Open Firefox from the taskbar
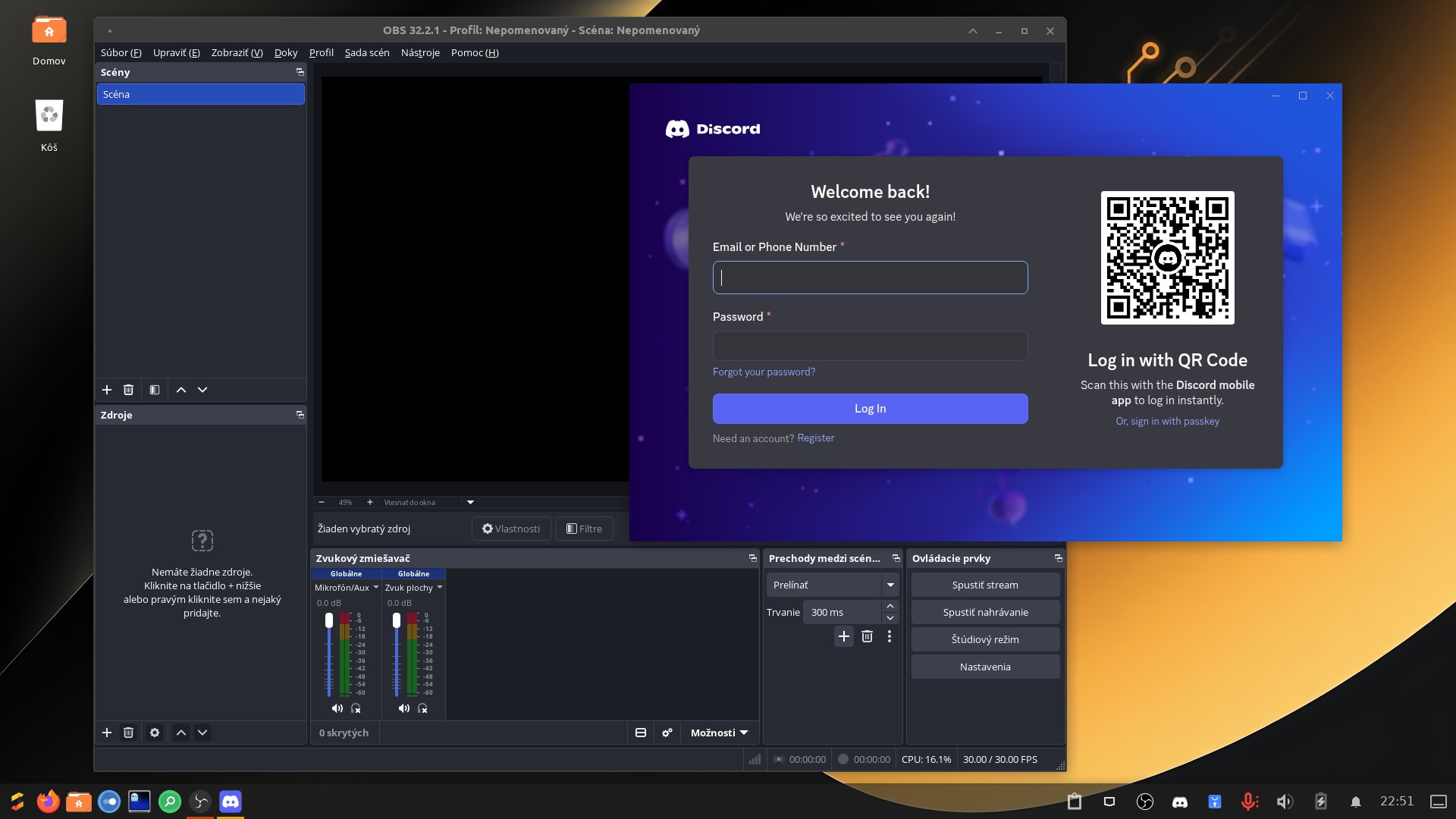The image size is (1456, 819). (49, 801)
